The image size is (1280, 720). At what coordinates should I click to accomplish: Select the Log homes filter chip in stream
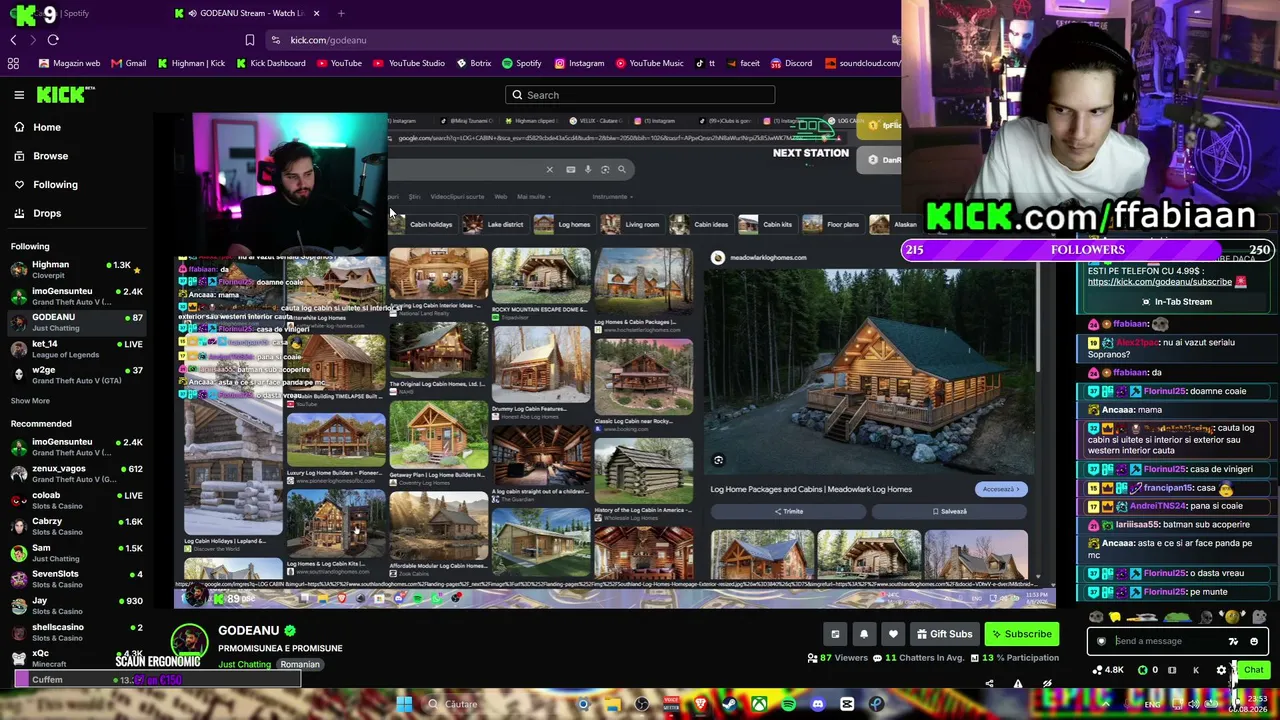(563, 224)
